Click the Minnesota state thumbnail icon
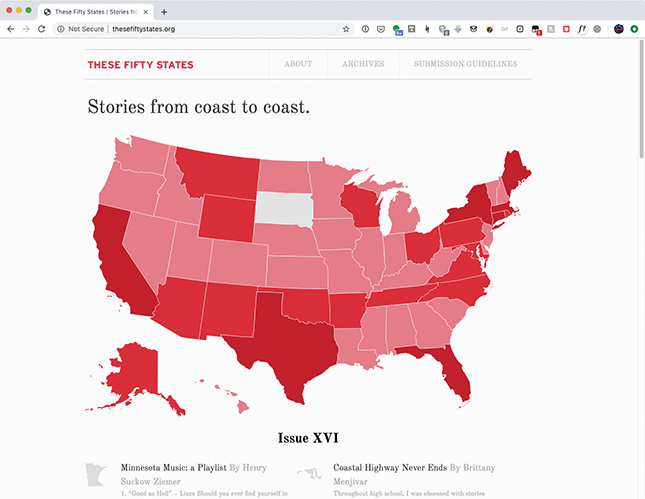 click(96, 475)
